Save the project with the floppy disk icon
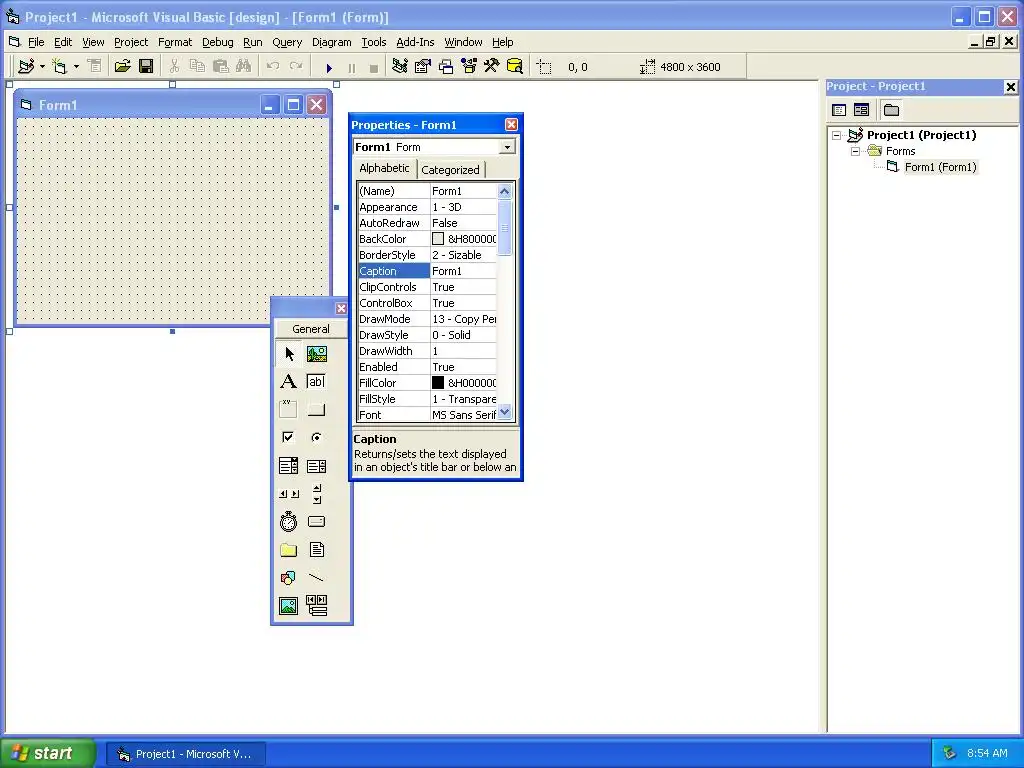Image resolution: width=1024 pixels, height=768 pixels. [x=146, y=67]
